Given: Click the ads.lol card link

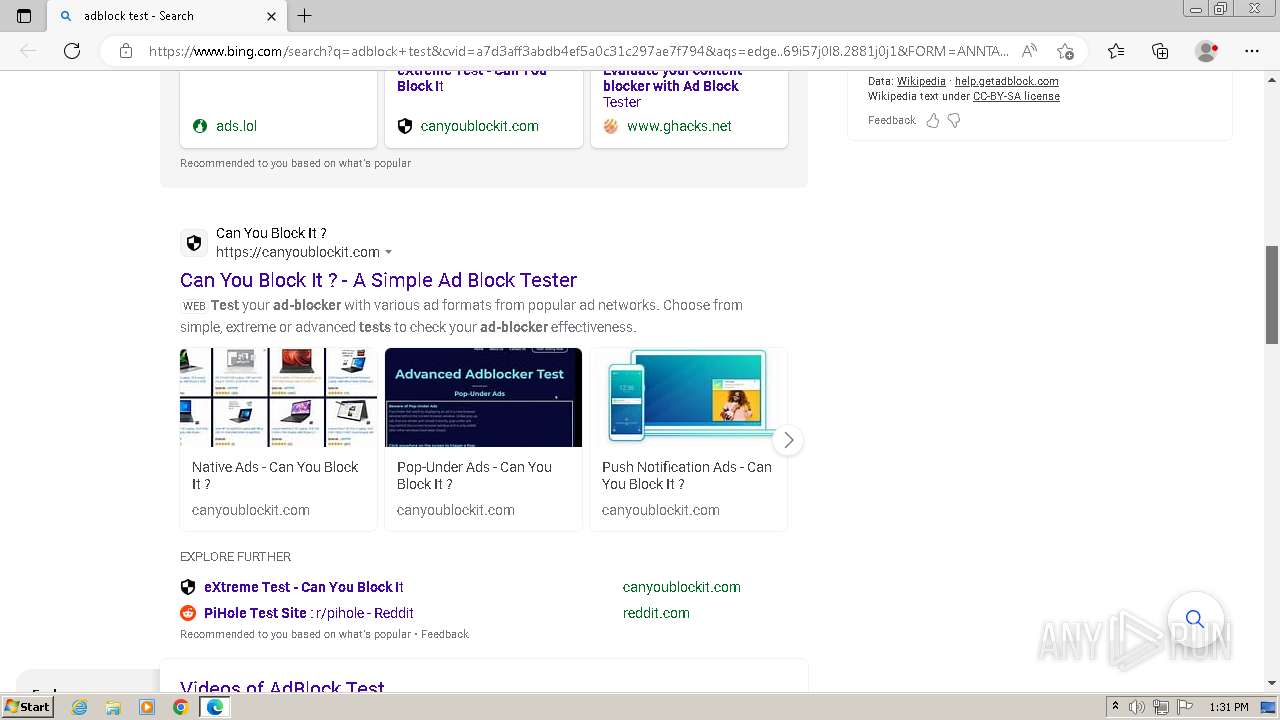Looking at the screenshot, I should point(236,126).
